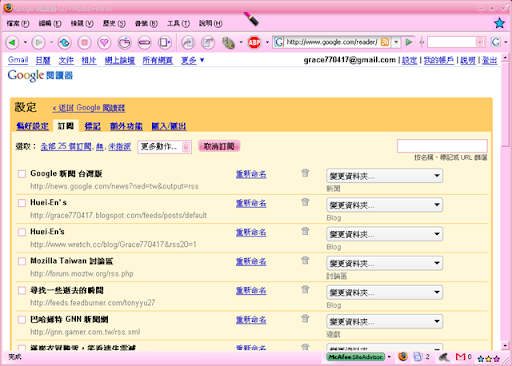
Task: Click the green Go arrow beside the address bar
Action: coord(409,42)
